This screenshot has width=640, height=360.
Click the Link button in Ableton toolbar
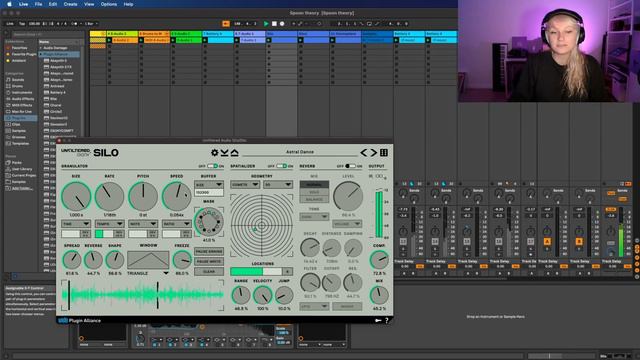click(10, 24)
